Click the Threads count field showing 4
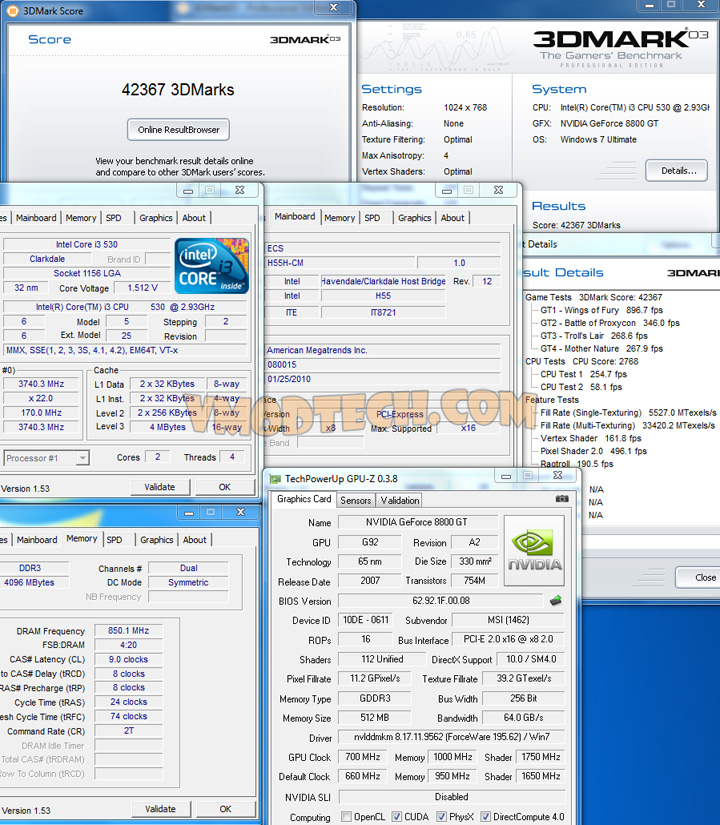 (x=232, y=457)
